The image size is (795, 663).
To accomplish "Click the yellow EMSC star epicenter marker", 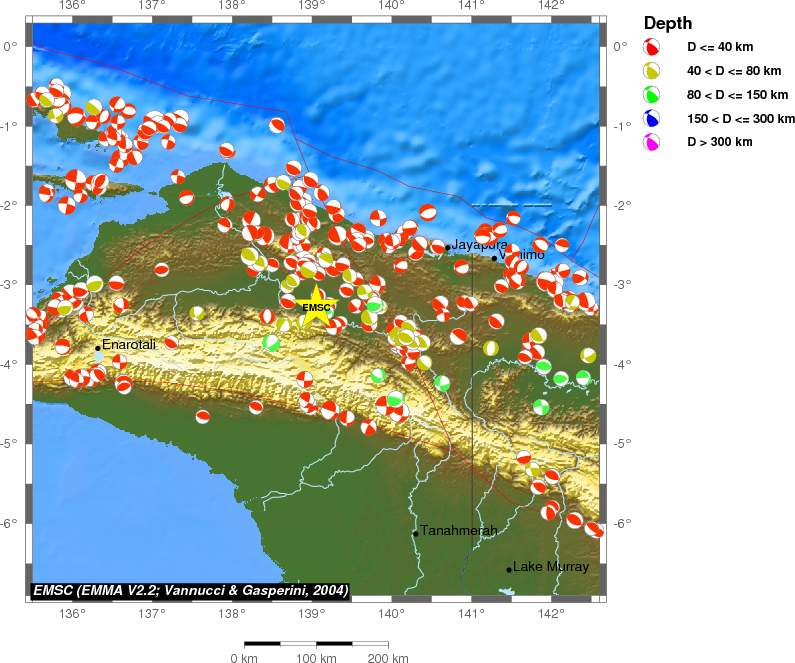I will click(316, 307).
